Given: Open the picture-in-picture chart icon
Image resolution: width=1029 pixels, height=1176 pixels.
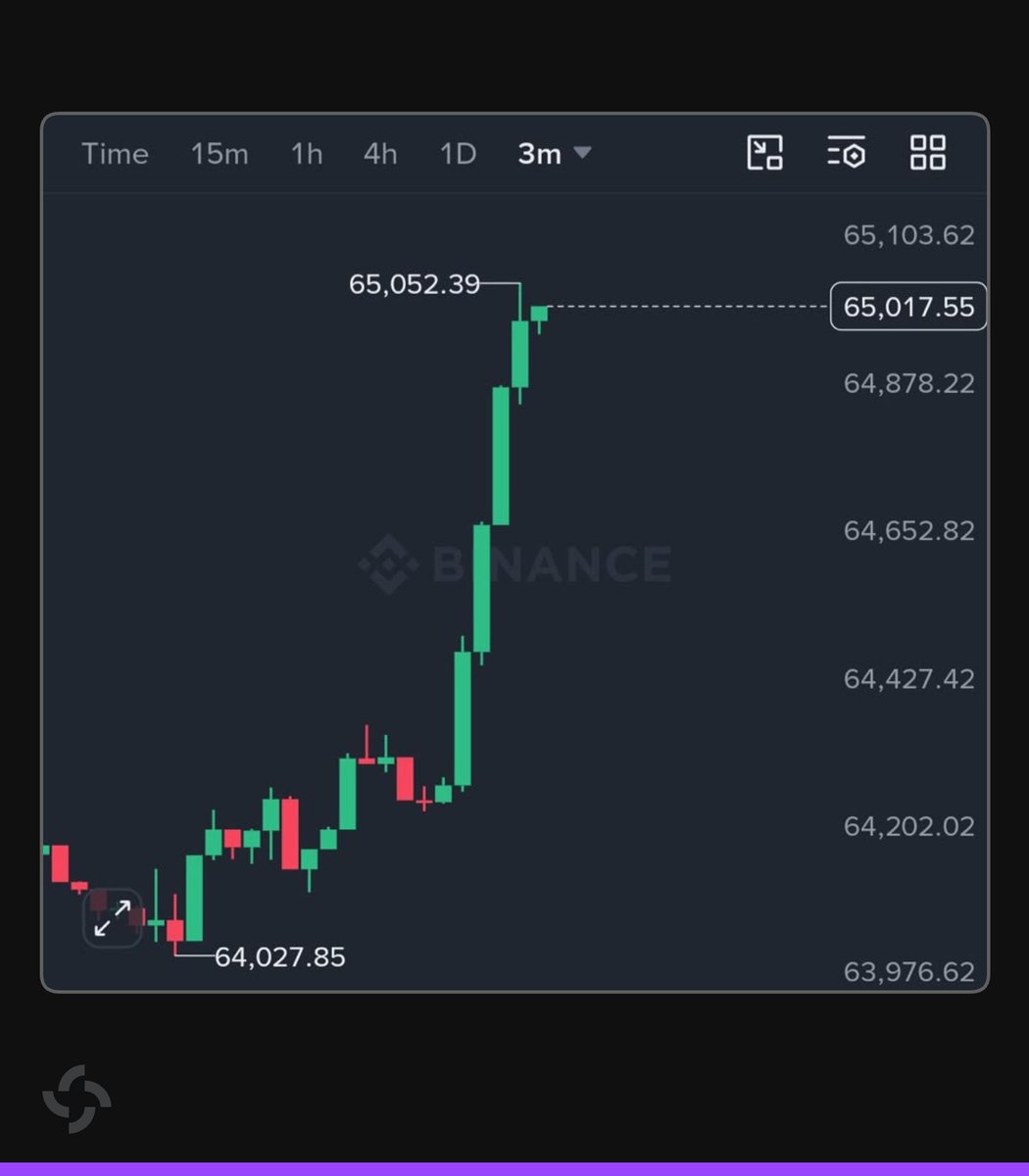Looking at the screenshot, I should pos(764,153).
